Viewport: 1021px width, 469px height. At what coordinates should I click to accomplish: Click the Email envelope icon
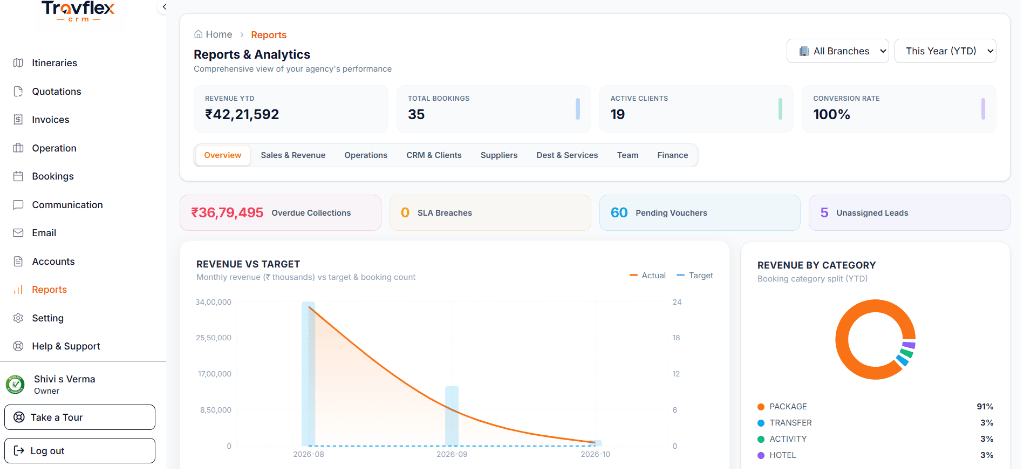click(18, 233)
